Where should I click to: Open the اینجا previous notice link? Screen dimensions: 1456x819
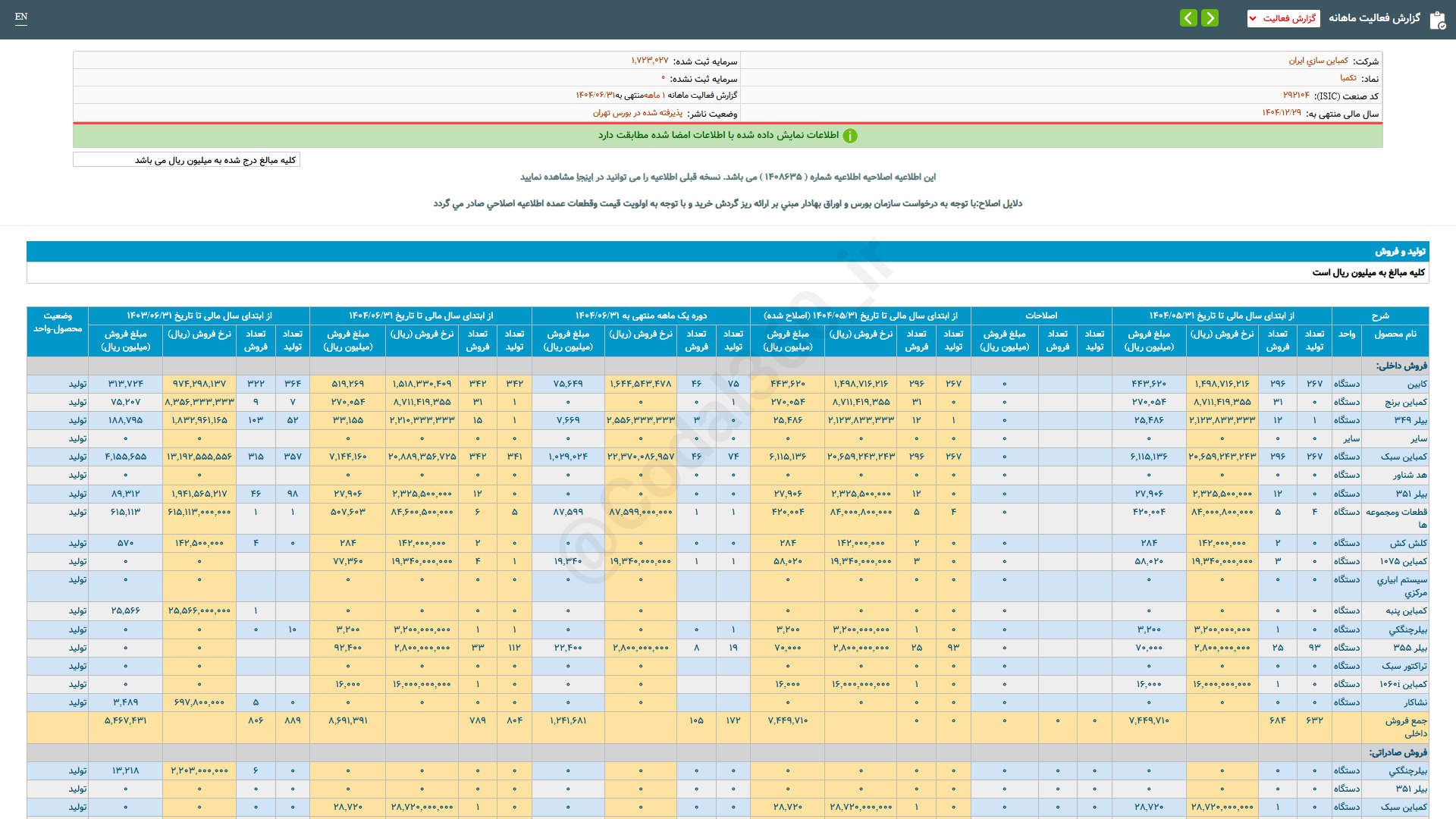(x=585, y=177)
